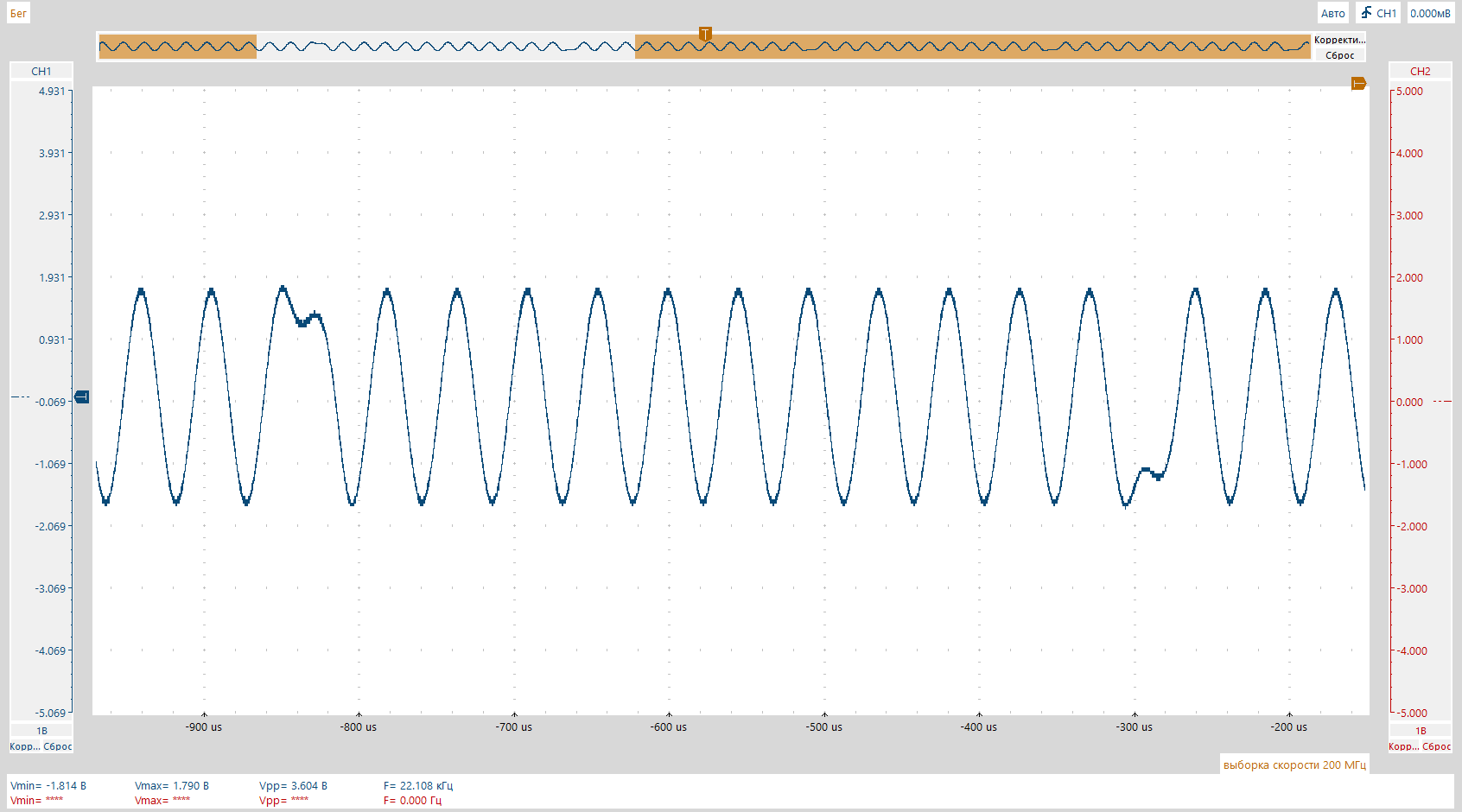Open the CH1 1В volts-per-division selector
The height and width of the screenshot is (812, 1462).
coord(41,731)
